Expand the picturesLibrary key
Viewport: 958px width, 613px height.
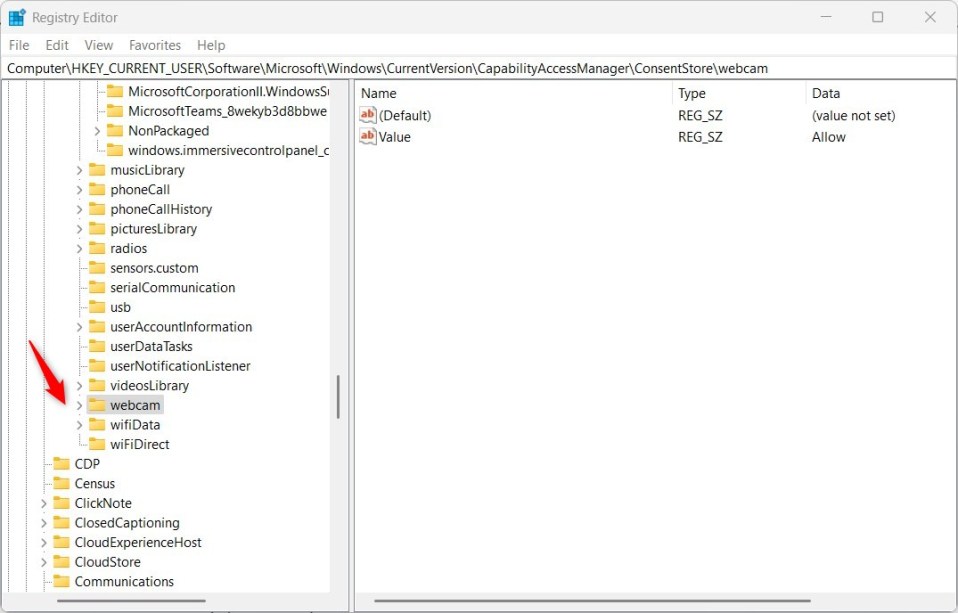click(79, 229)
